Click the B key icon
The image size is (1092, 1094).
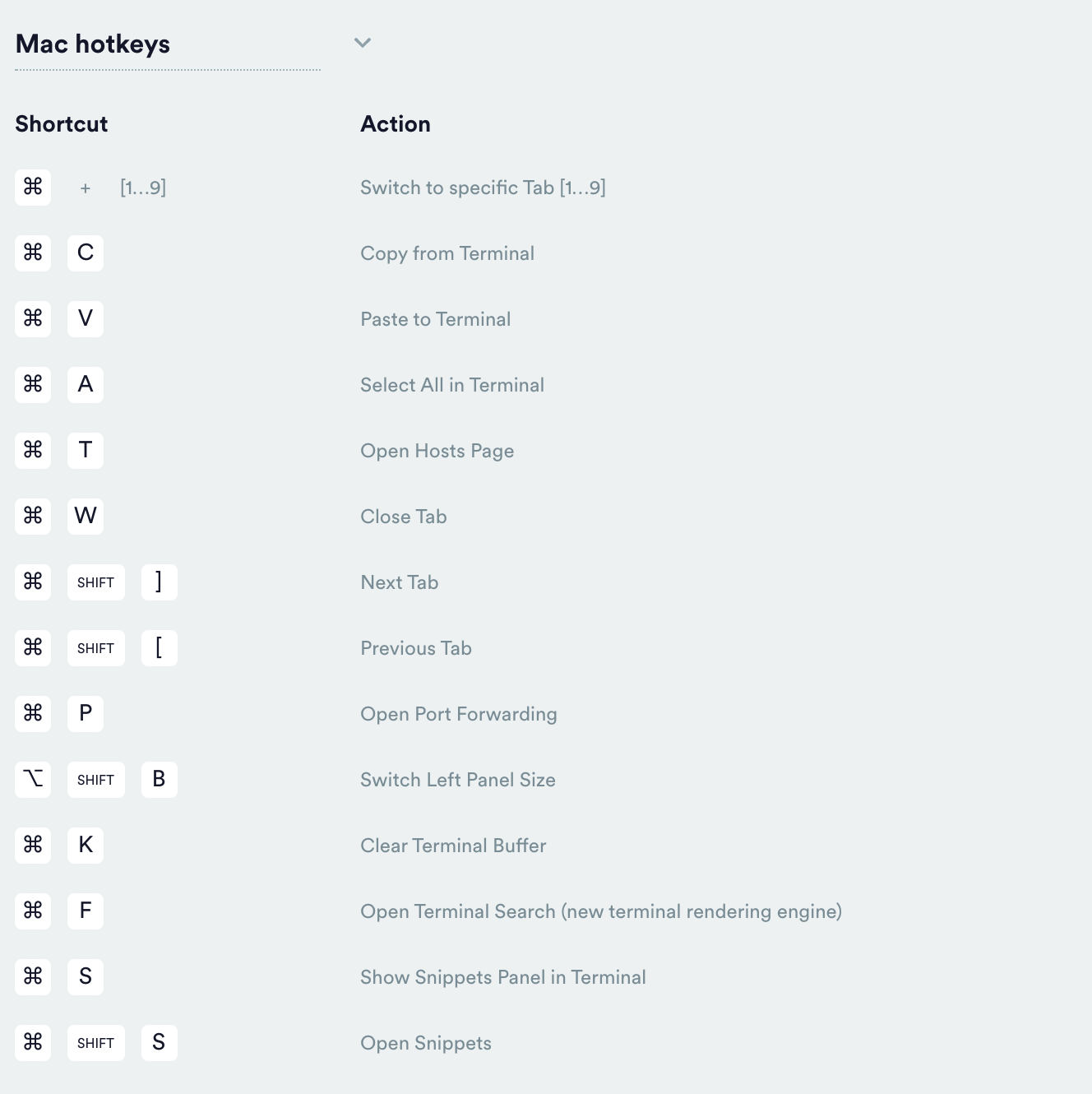coord(159,779)
